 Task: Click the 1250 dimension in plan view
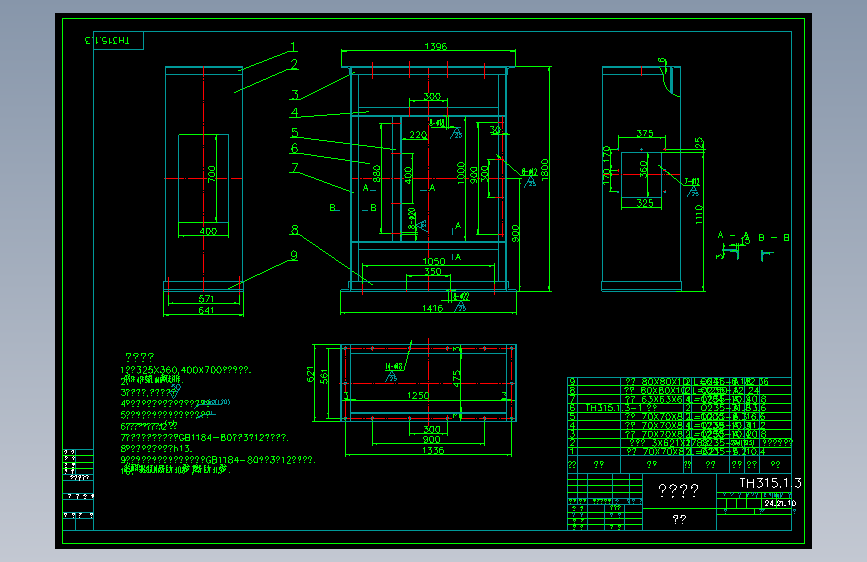click(x=418, y=395)
